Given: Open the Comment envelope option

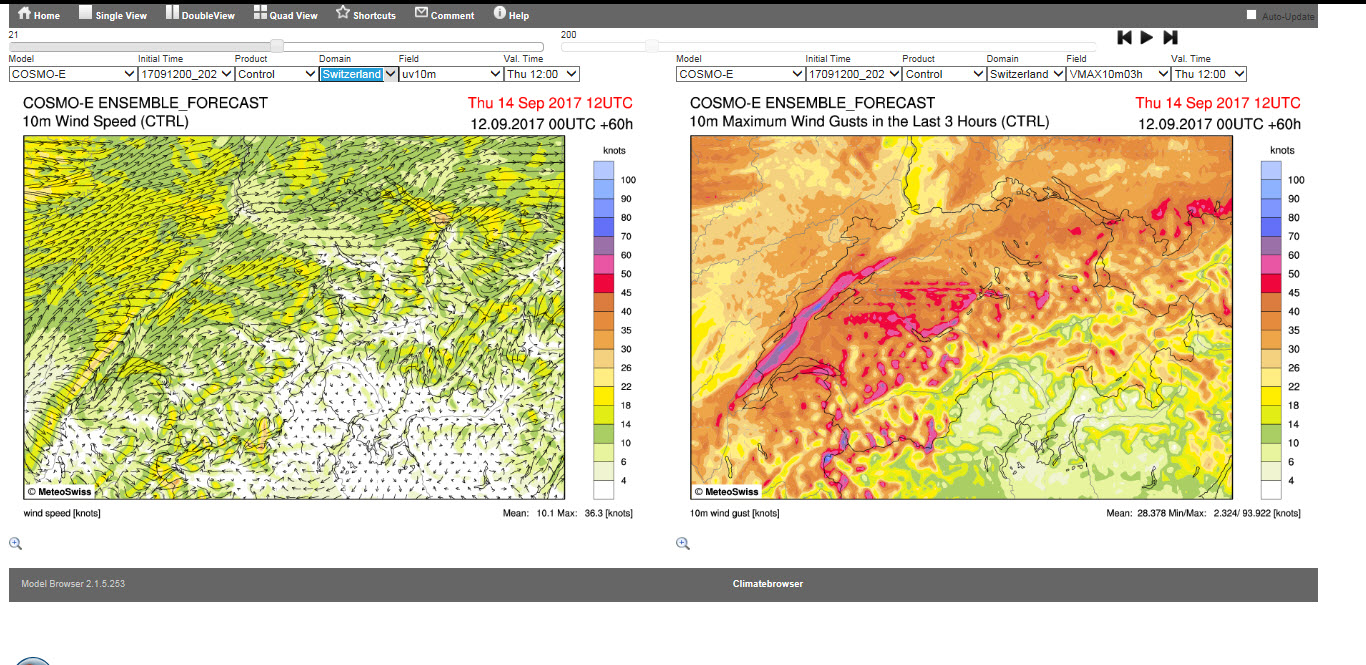Looking at the screenshot, I should tap(422, 14).
